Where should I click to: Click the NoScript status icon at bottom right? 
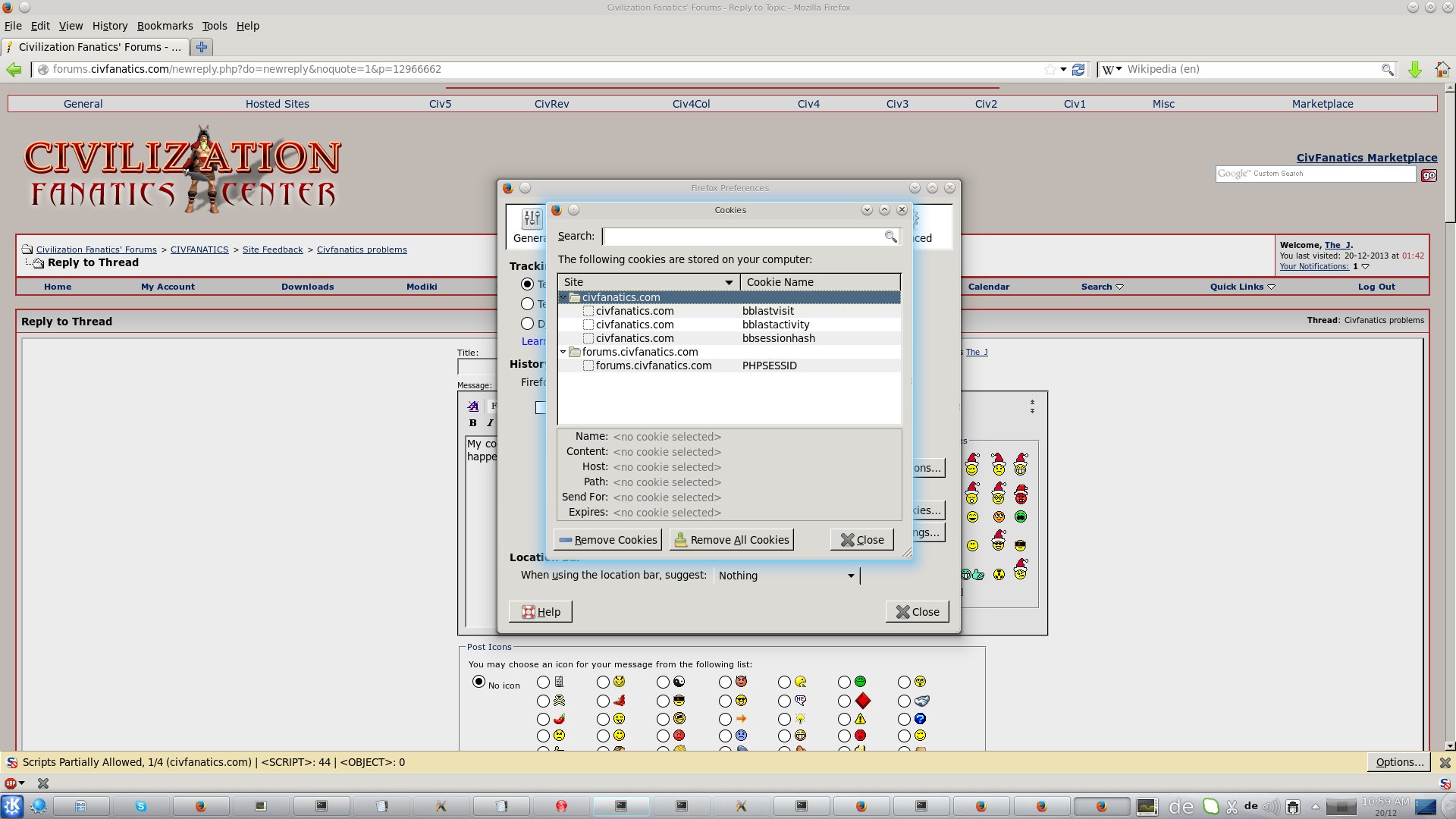[x=1445, y=783]
